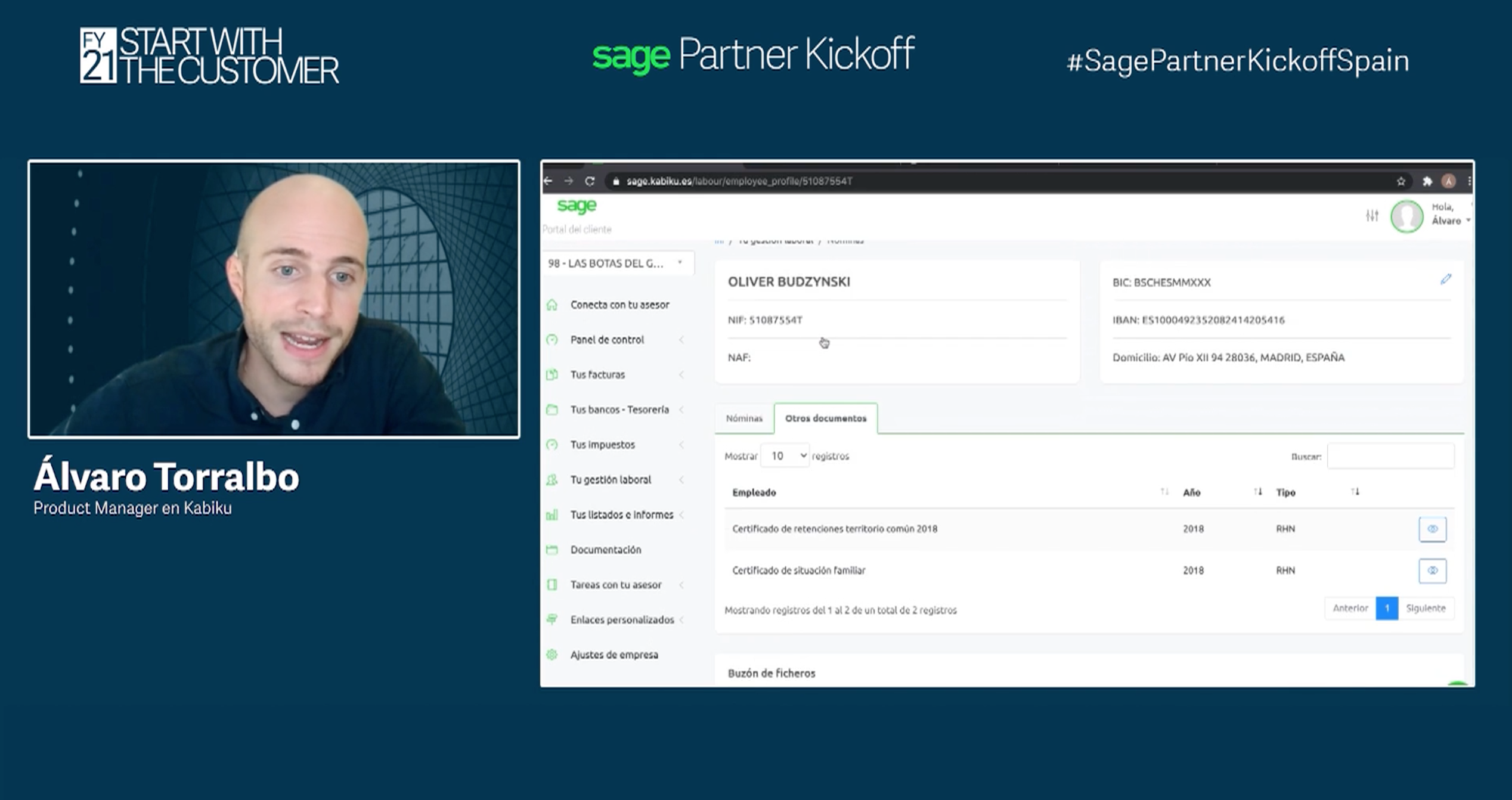Click the Buscar search field

1391,457
